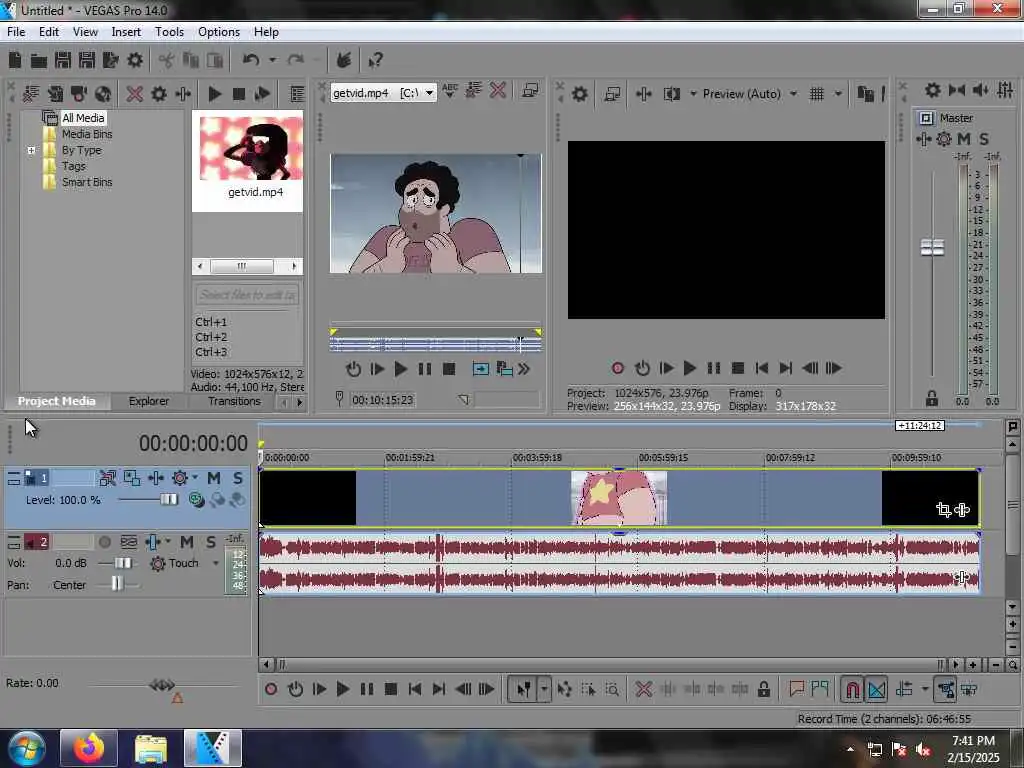
Task: Click the What's This help icon
Action: [x=375, y=61]
